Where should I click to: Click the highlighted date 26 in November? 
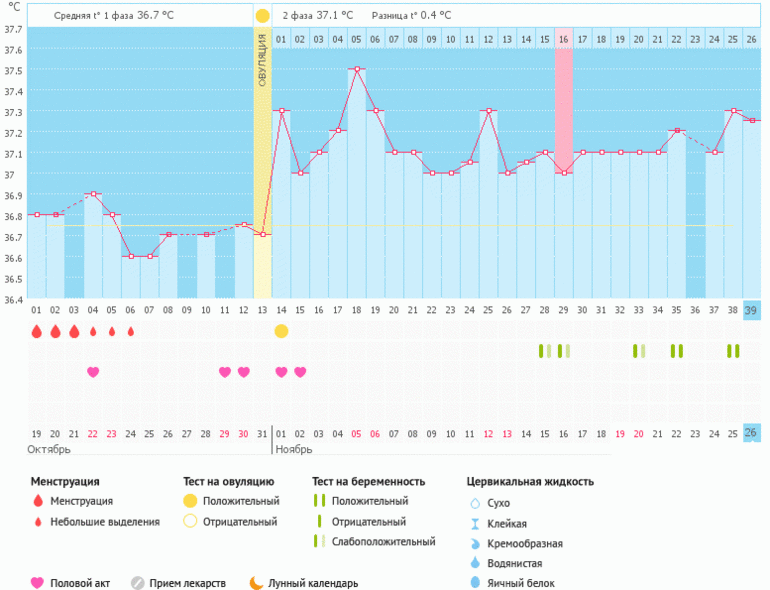click(751, 433)
